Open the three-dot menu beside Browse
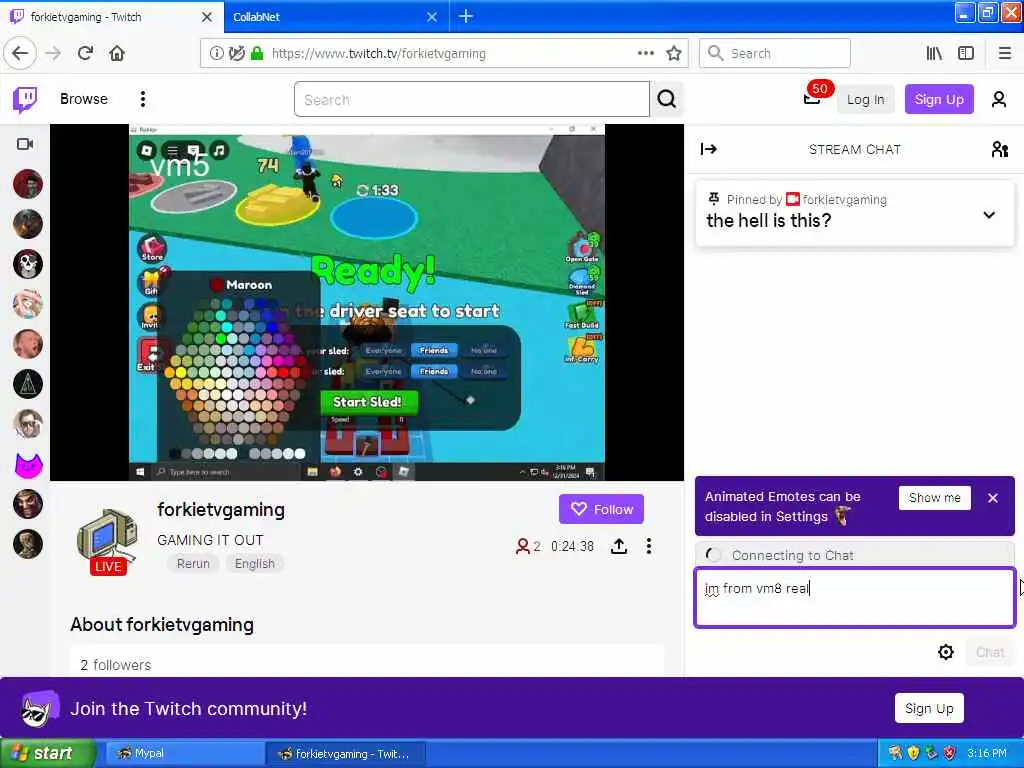The width and height of the screenshot is (1024, 768). [142, 99]
